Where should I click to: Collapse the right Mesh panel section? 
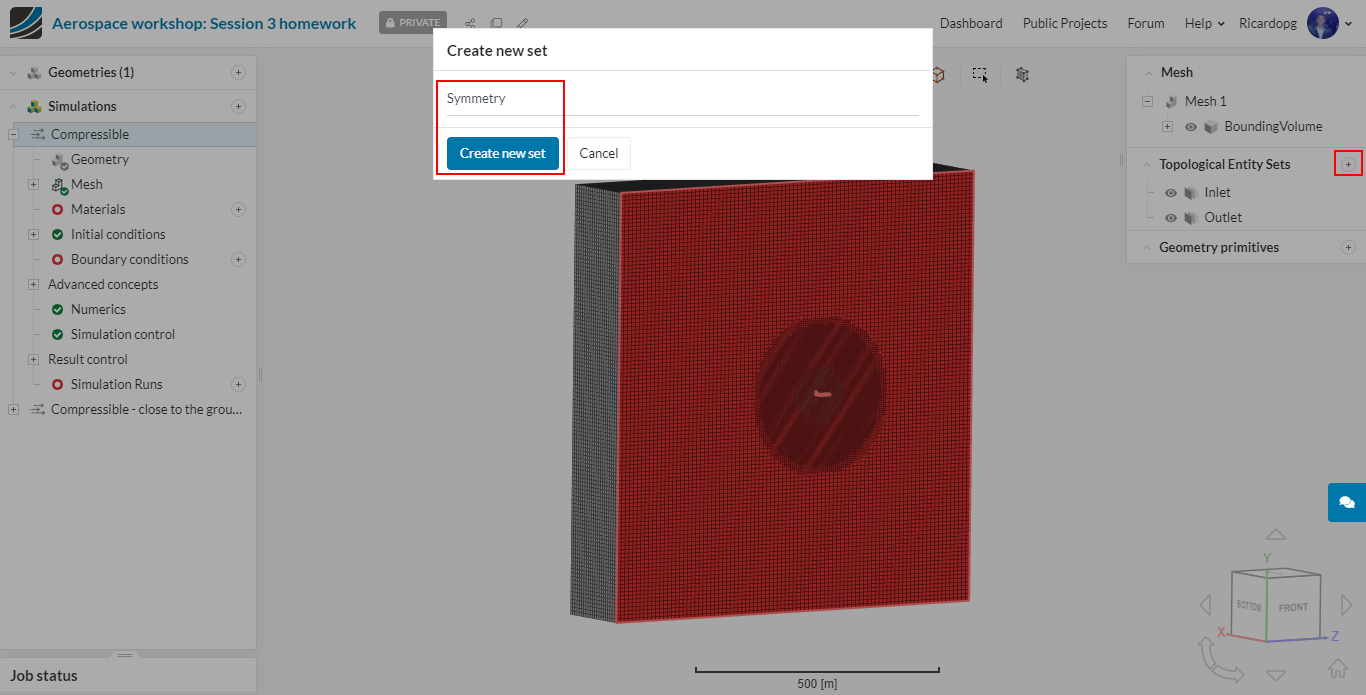coord(1147,73)
